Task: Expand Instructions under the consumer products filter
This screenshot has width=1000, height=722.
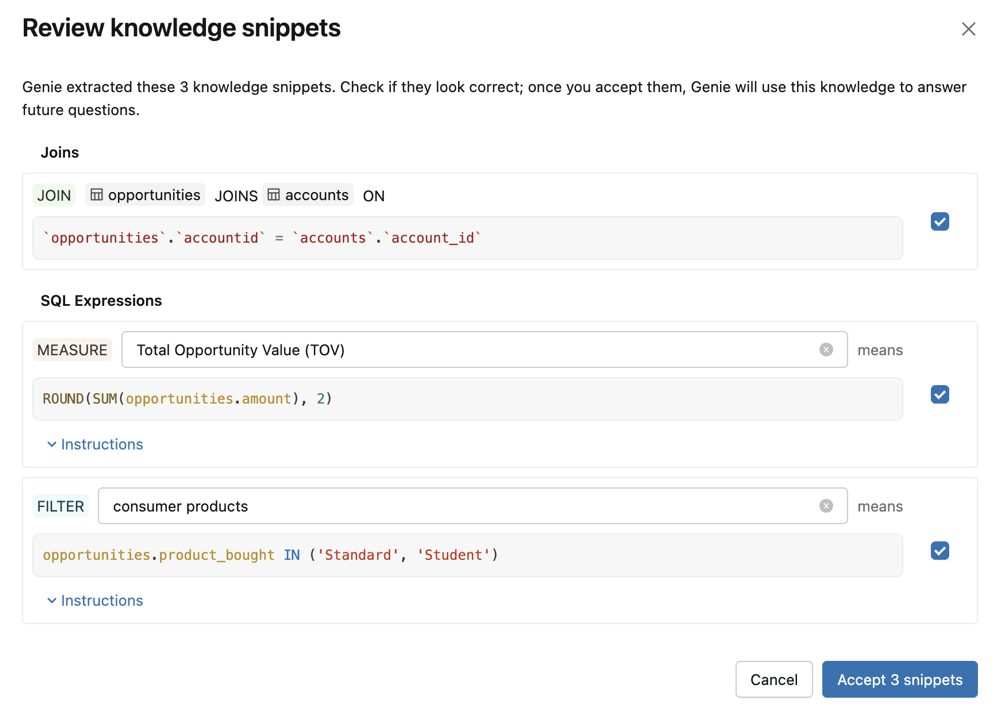Action: click(x=94, y=600)
